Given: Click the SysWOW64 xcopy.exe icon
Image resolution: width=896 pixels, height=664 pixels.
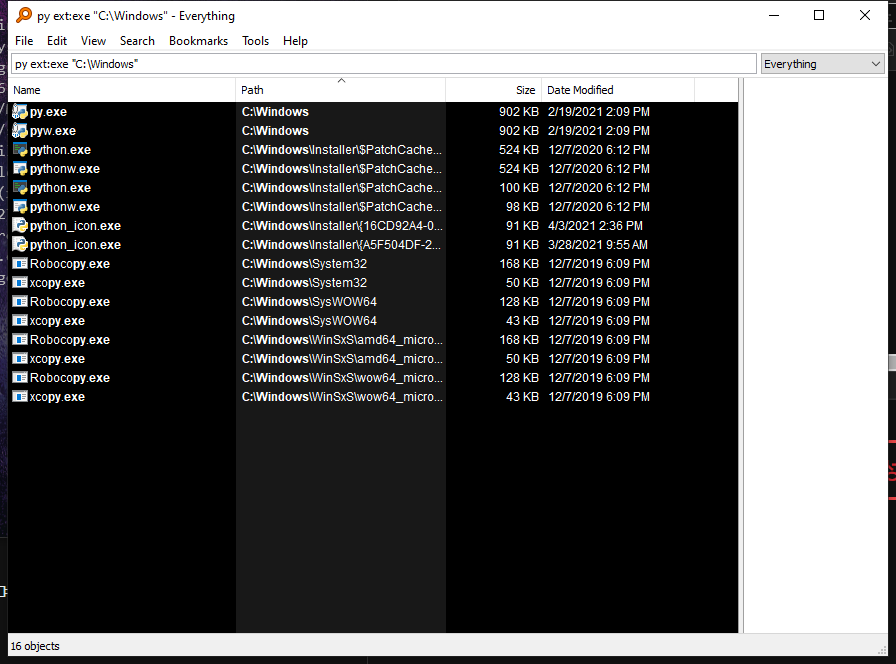Looking at the screenshot, I should tap(20, 321).
